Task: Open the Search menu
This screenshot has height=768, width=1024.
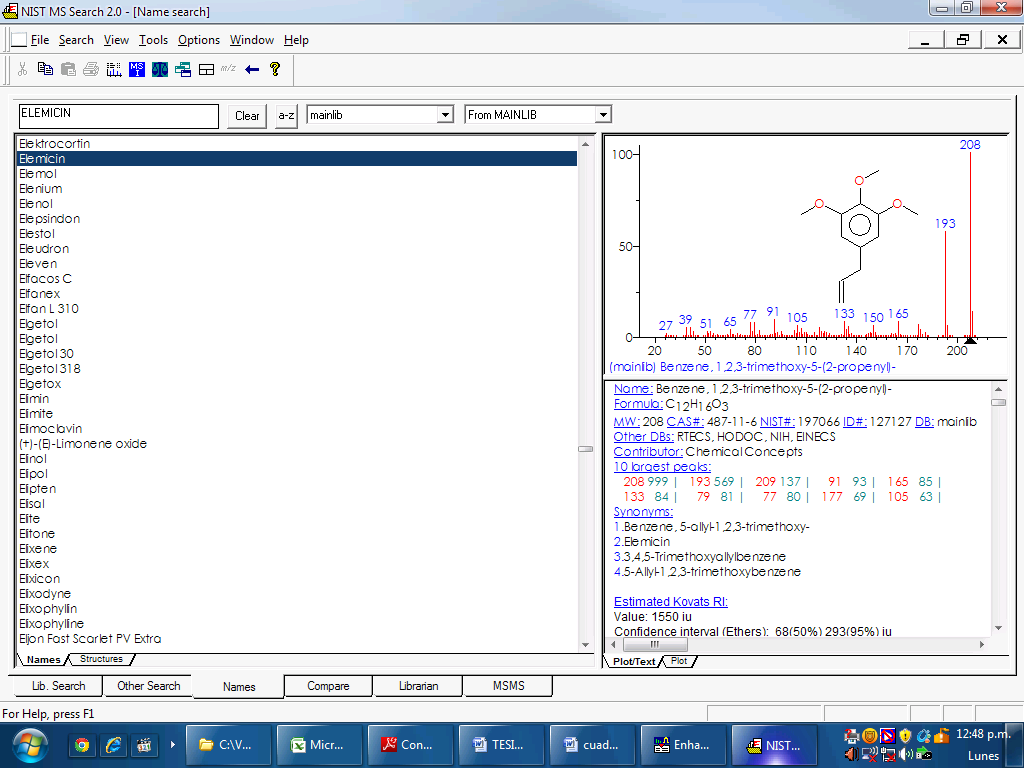Action: 76,40
